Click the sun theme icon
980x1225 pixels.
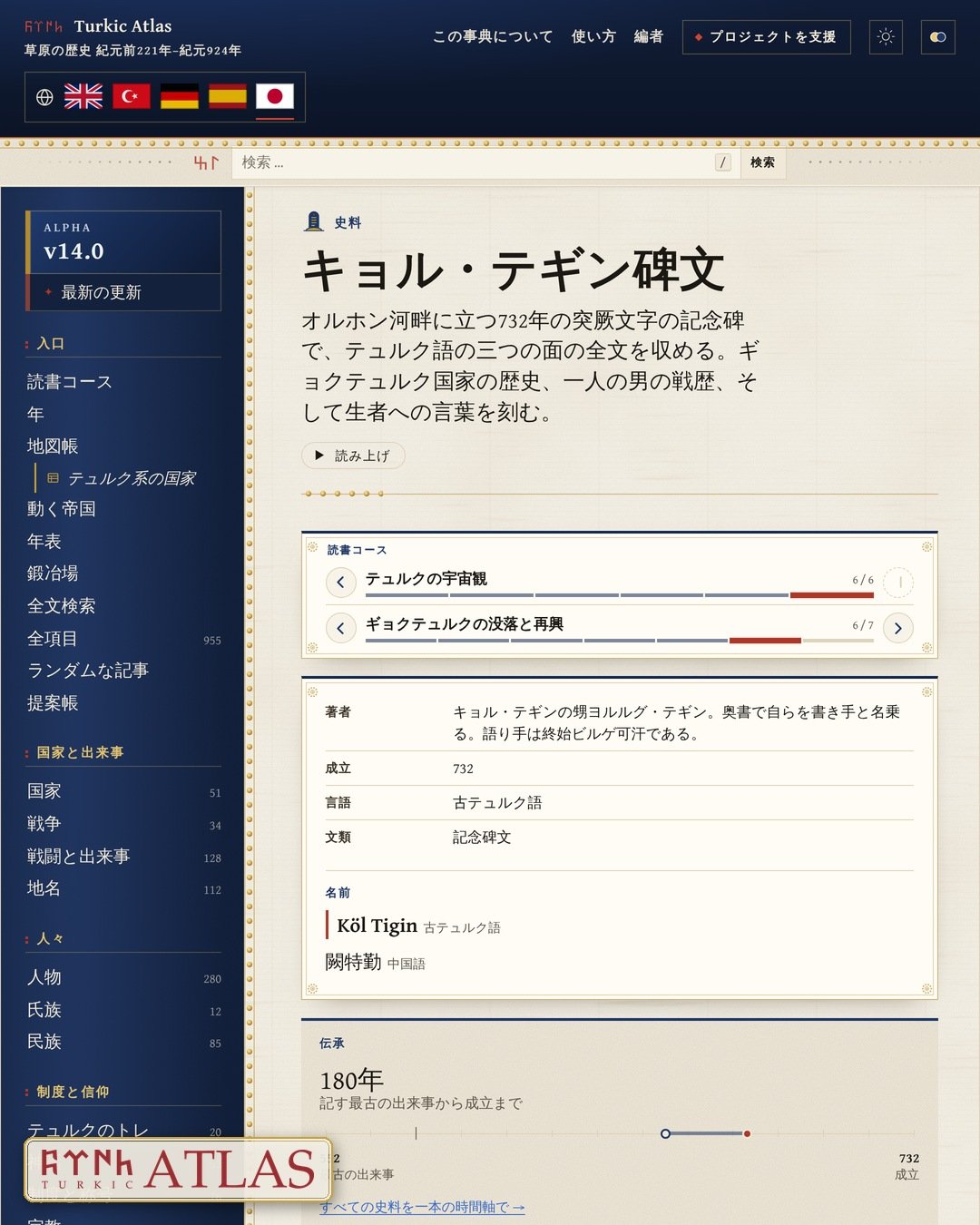886,37
